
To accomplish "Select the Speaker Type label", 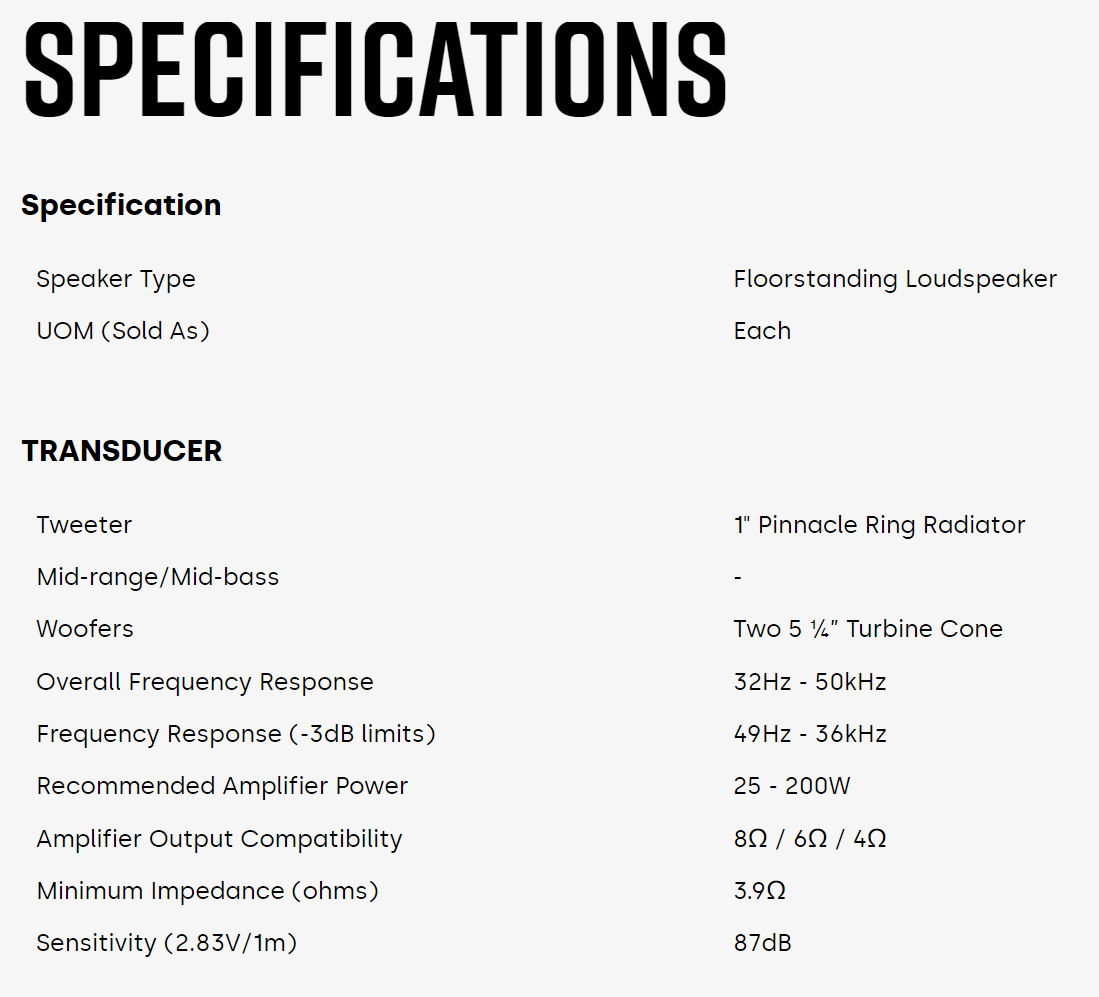I will click(116, 279).
